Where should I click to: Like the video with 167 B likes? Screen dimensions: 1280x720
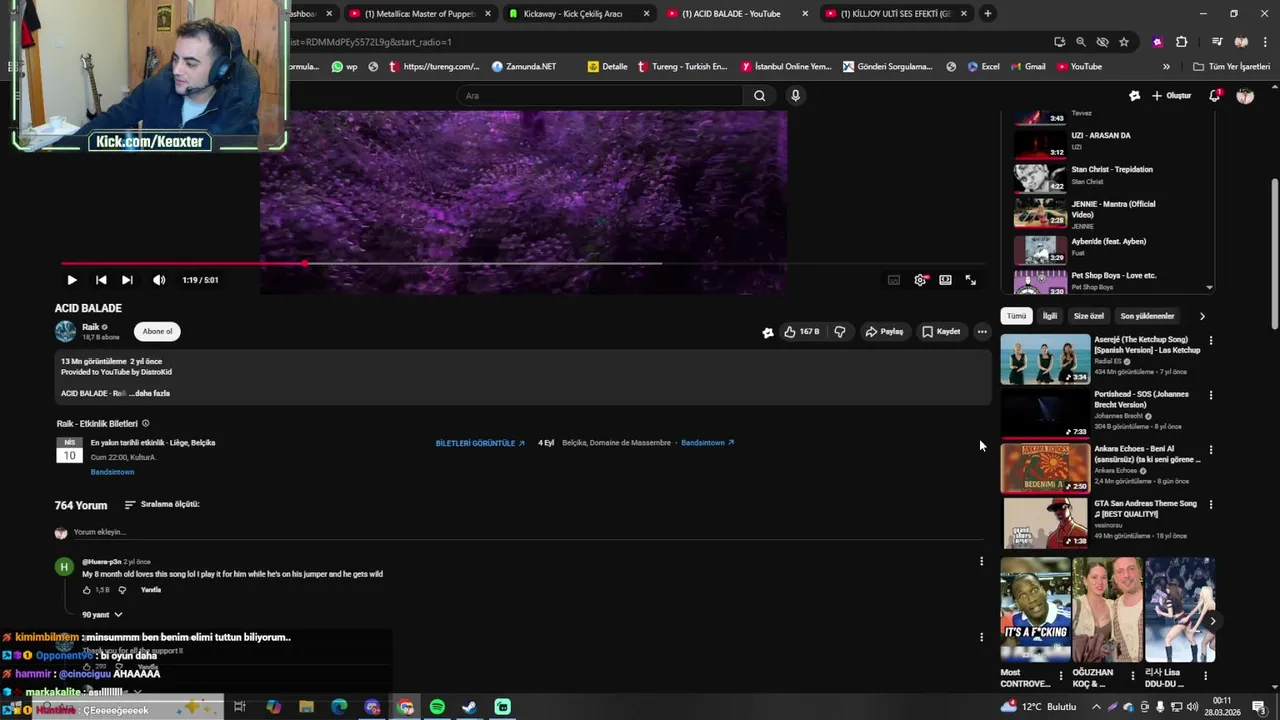[802, 332]
